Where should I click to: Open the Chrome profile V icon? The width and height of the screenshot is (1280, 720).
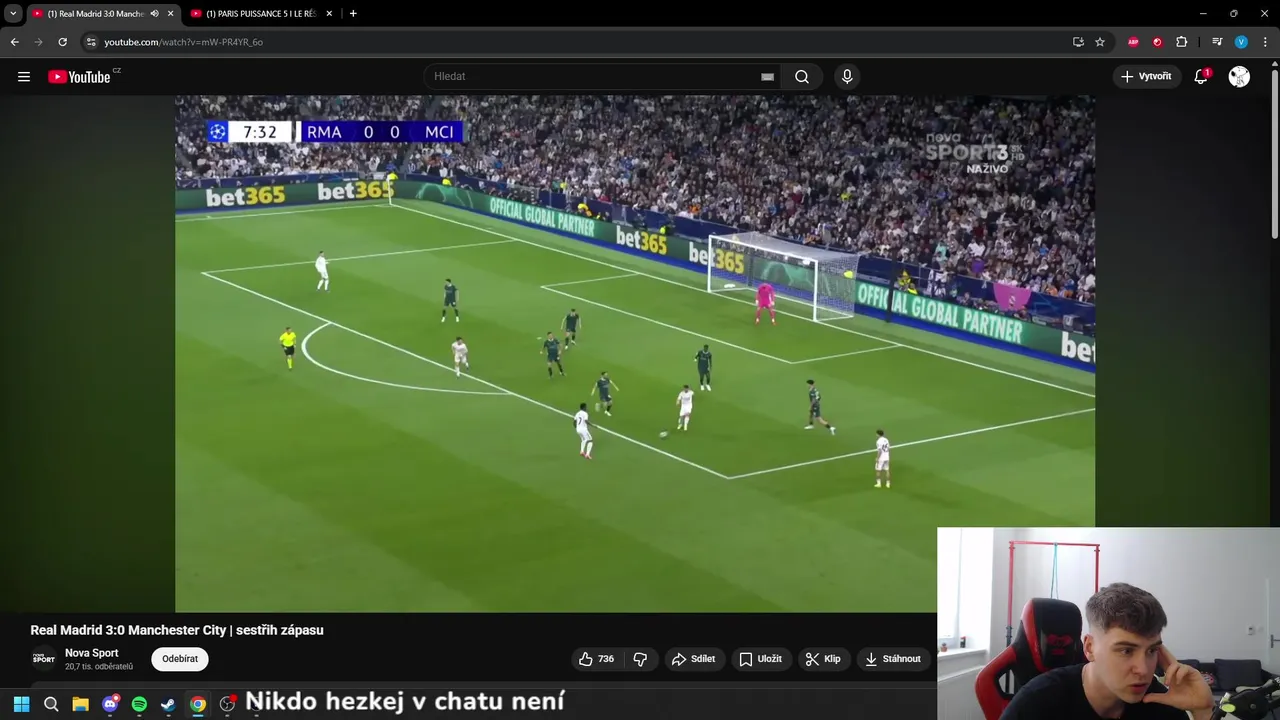(x=1241, y=42)
